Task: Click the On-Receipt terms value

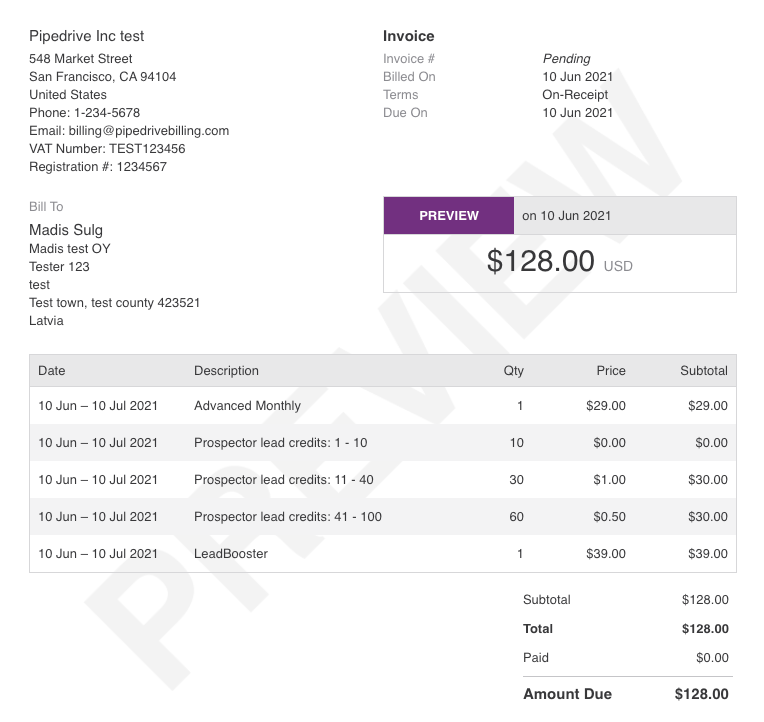Action: pyautogui.click(x=575, y=95)
